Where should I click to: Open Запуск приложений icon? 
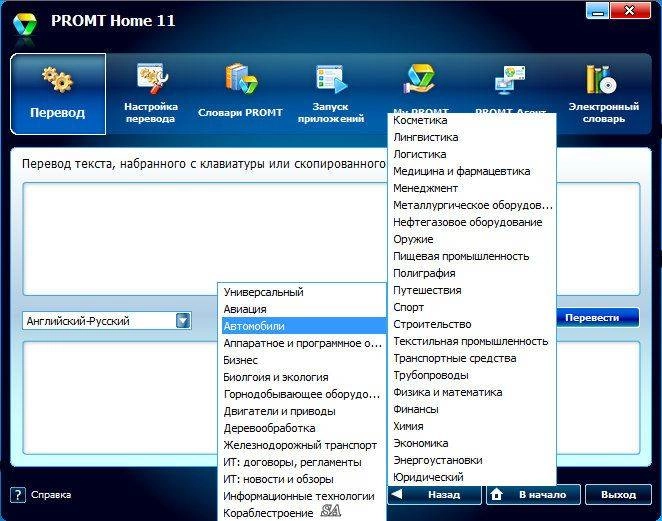[331, 79]
